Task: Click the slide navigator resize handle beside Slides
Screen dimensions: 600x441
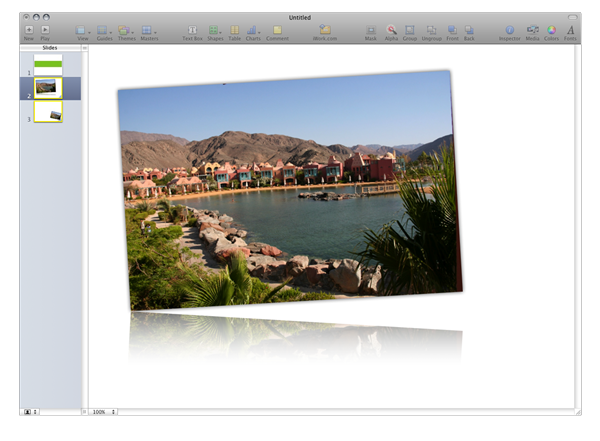Action: tap(85, 48)
